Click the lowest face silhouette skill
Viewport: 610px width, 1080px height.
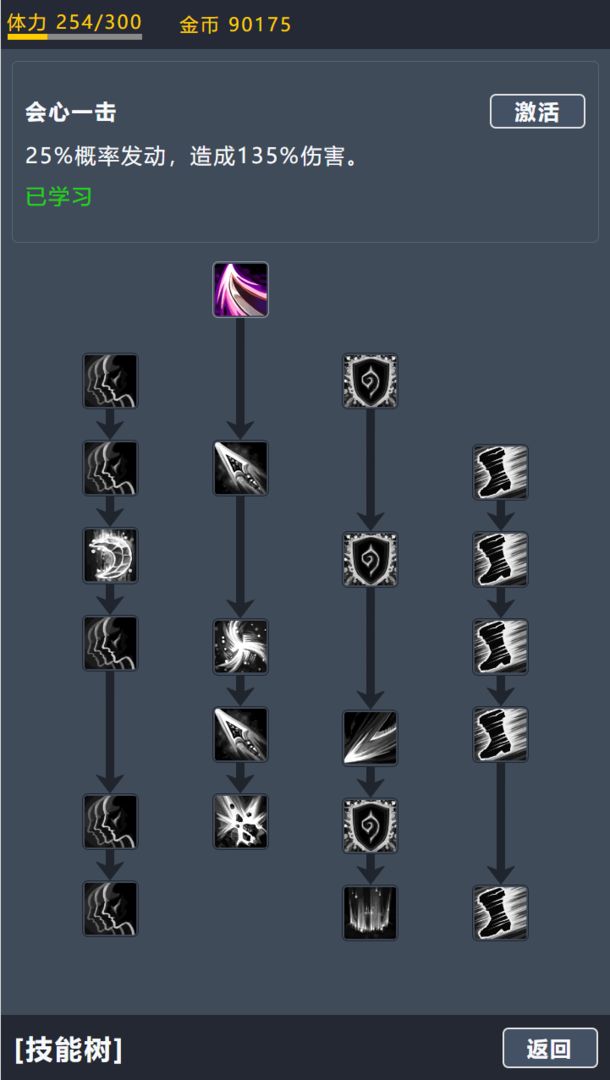coord(110,908)
